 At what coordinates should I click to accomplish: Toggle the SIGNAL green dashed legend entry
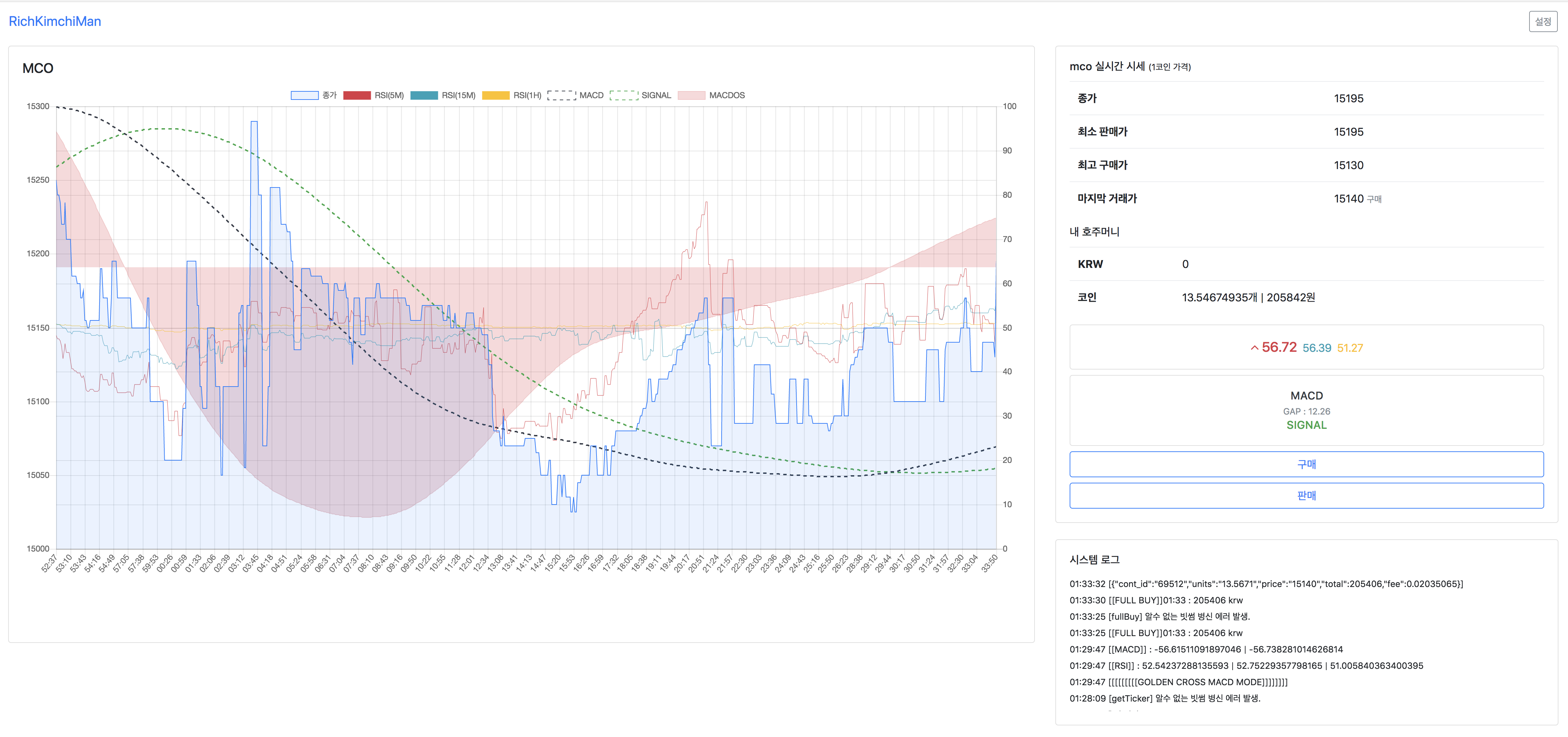(x=640, y=95)
